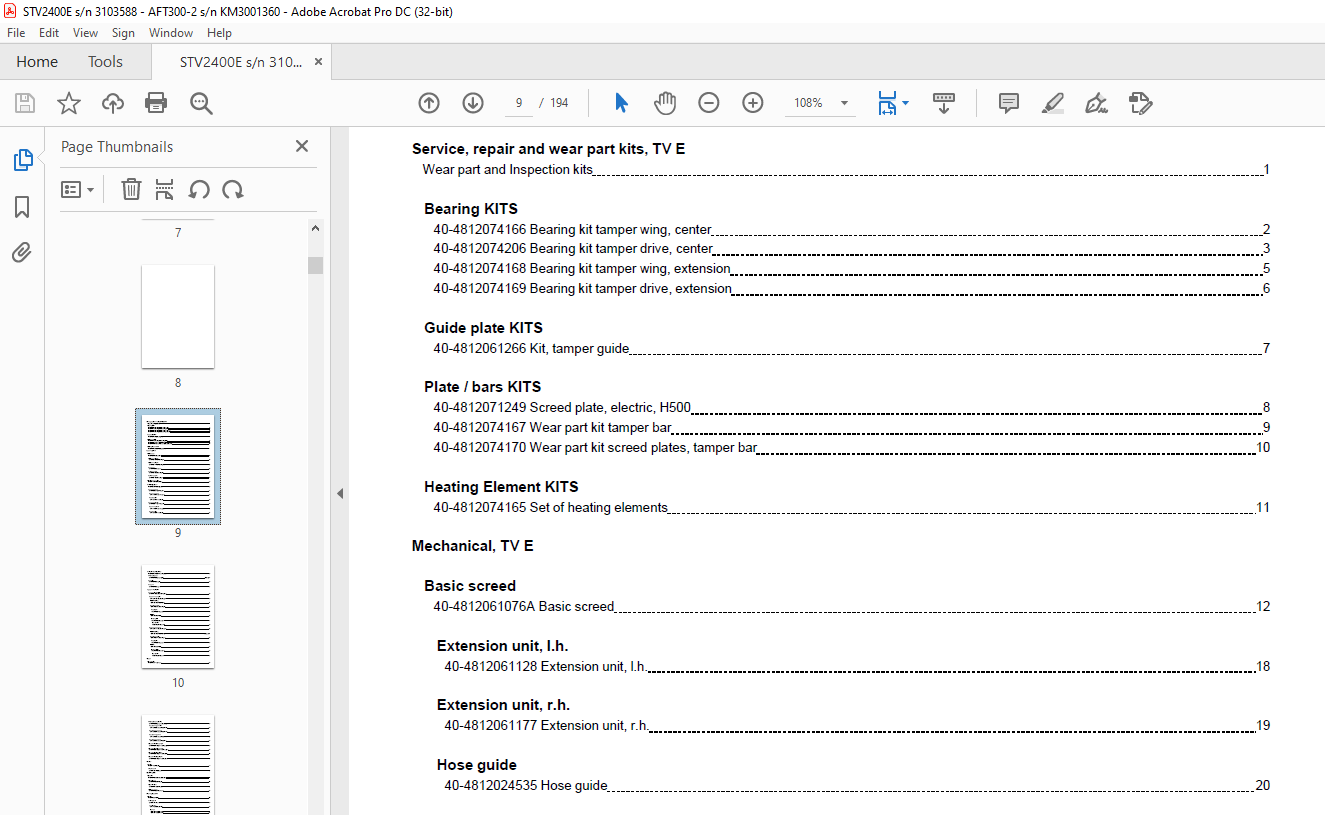Screen dimensions: 1325x815
Task: Select the Highlight text tool
Action: click(1052, 103)
